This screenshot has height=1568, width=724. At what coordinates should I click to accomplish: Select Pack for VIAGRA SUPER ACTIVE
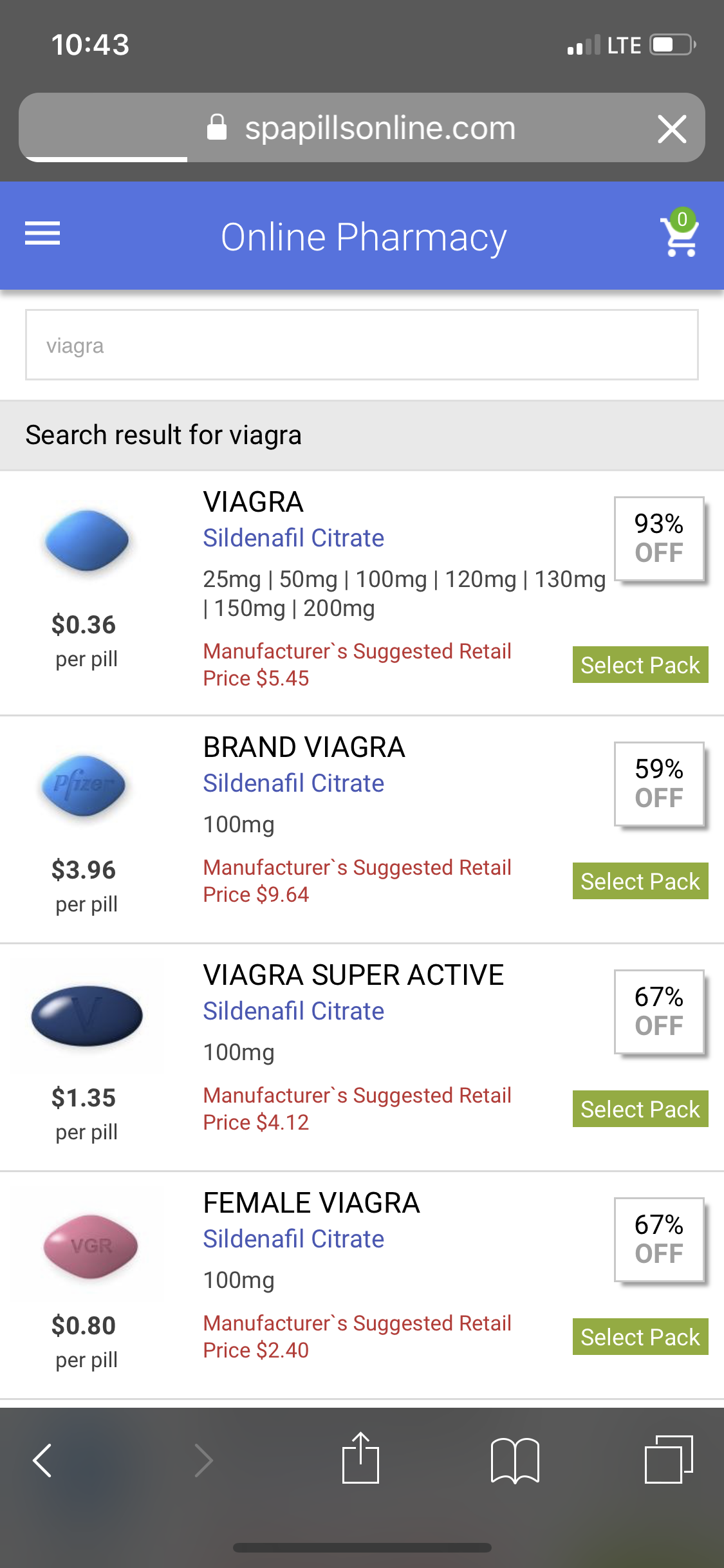pos(640,1109)
